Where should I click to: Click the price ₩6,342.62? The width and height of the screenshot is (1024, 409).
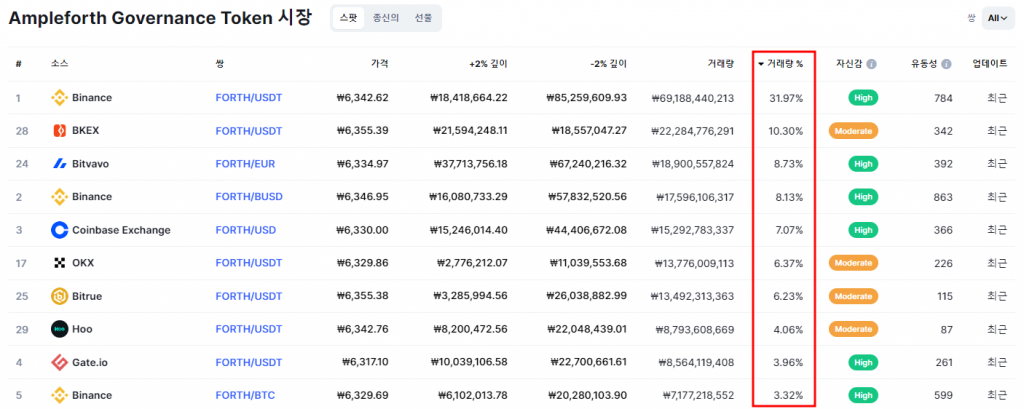coord(362,98)
